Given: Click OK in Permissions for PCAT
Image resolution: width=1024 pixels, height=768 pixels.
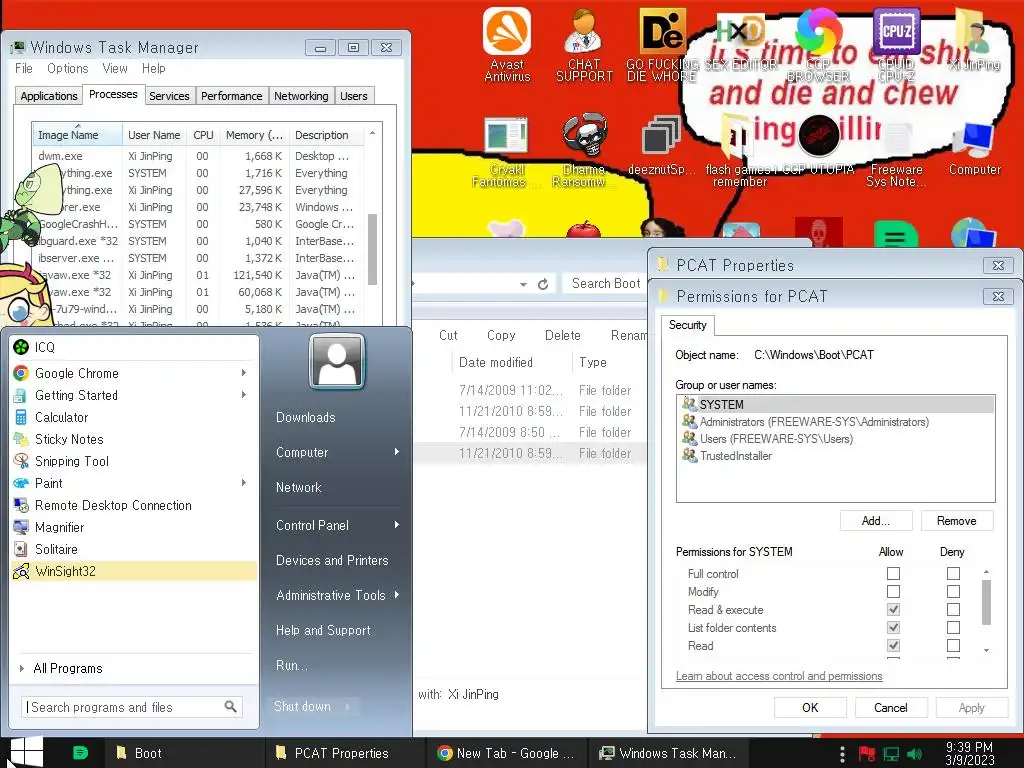Looking at the screenshot, I should [810, 707].
